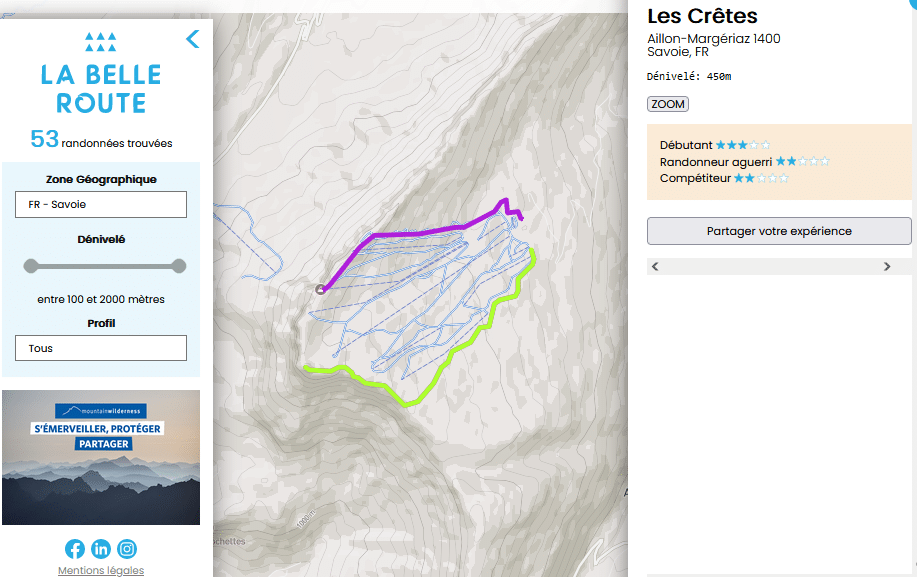Viewport: 917px width, 577px height.
Task: Click the La Belle Route logo
Action: (101, 73)
